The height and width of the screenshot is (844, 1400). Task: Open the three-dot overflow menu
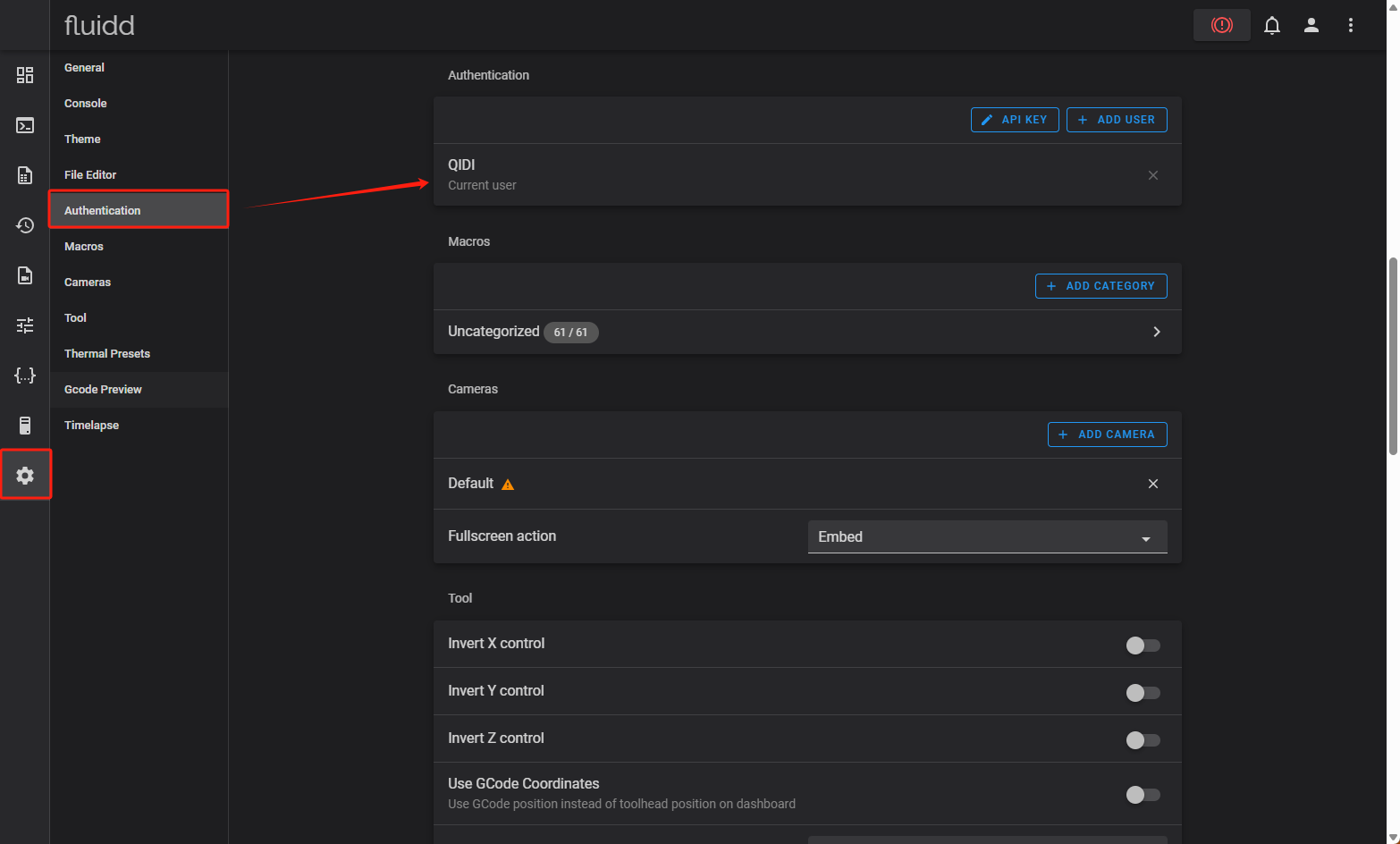coord(1350,25)
